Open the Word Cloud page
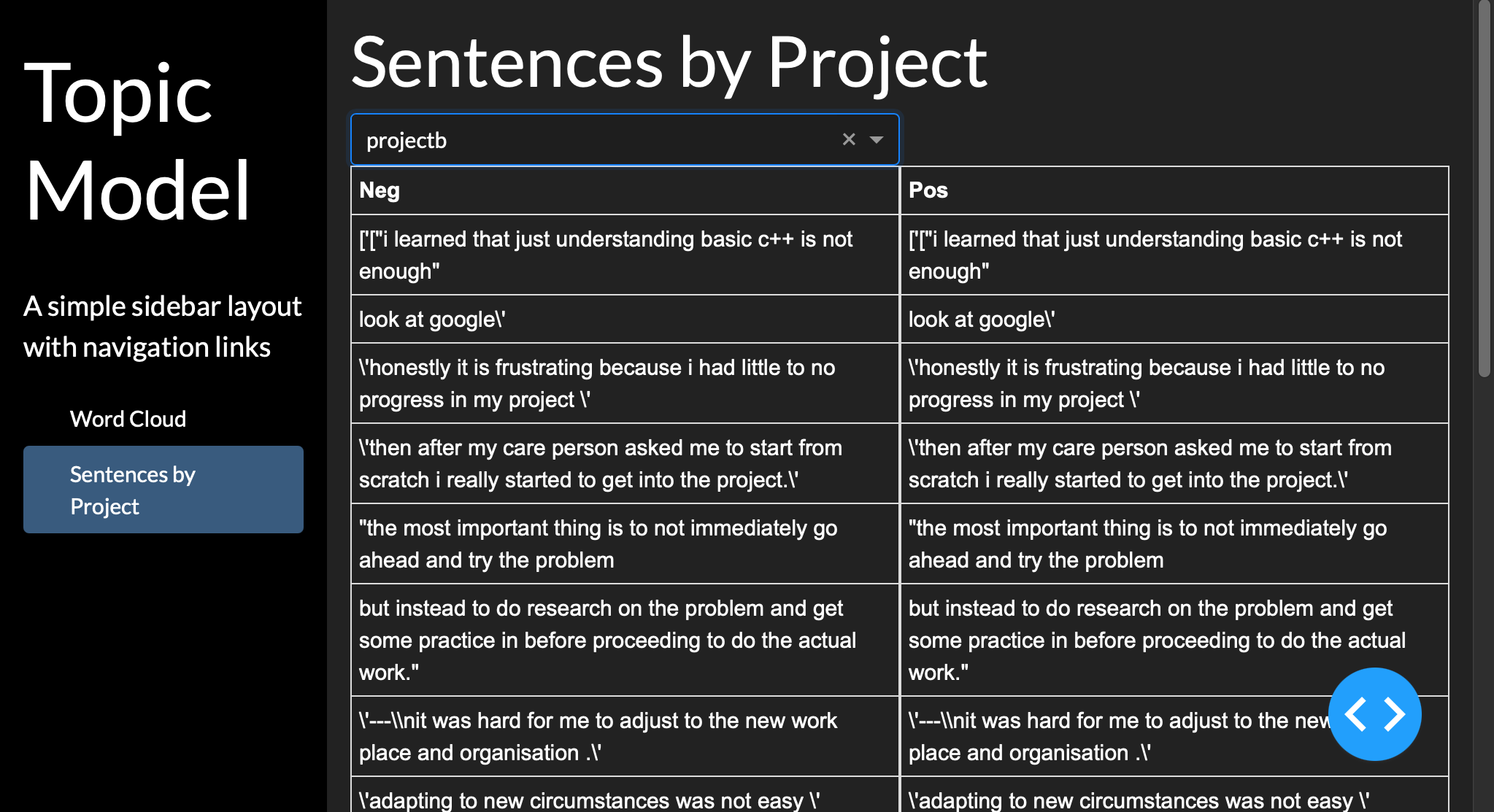1494x812 pixels. tap(128, 419)
